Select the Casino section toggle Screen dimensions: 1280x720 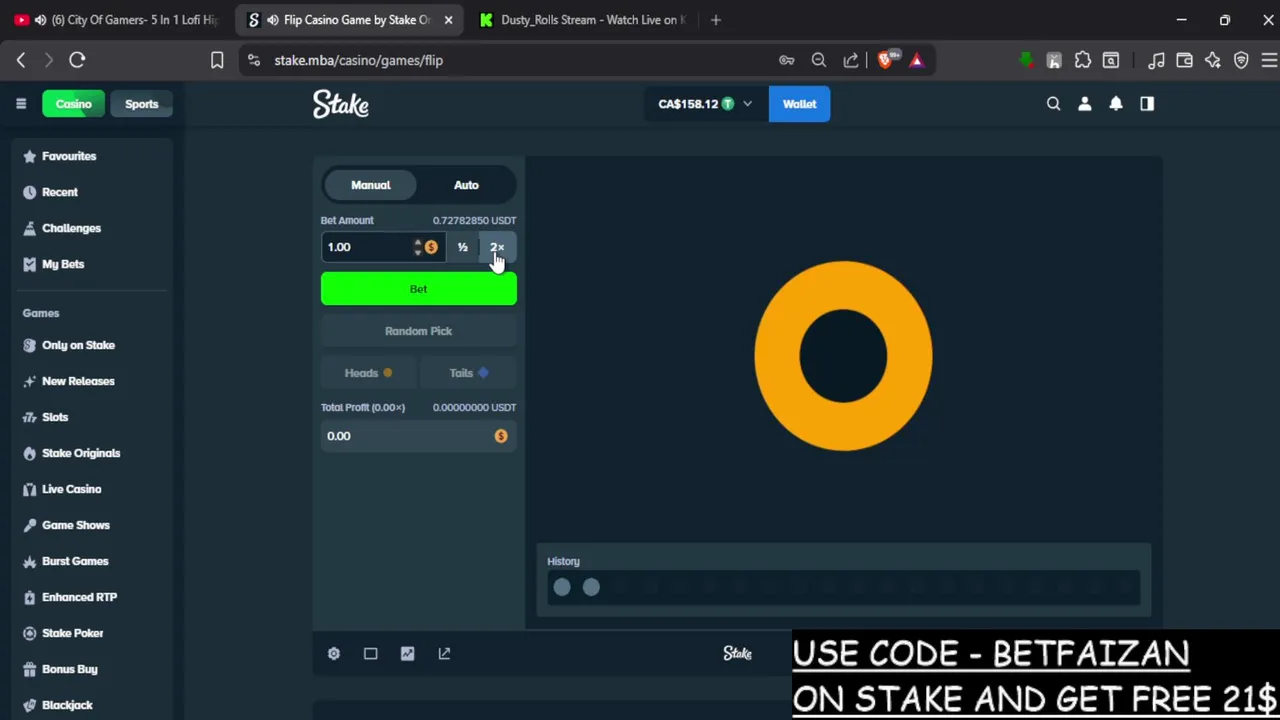[x=74, y=104]
